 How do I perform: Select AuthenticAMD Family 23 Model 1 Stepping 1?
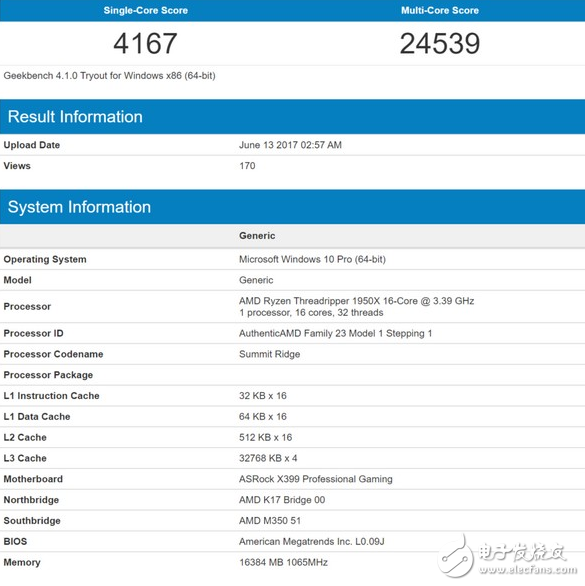pos(335,333)
